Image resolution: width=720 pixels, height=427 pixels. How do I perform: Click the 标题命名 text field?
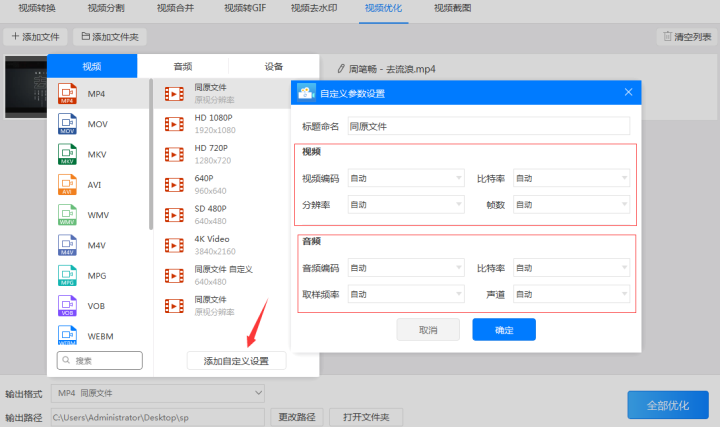tap(489, 126)
